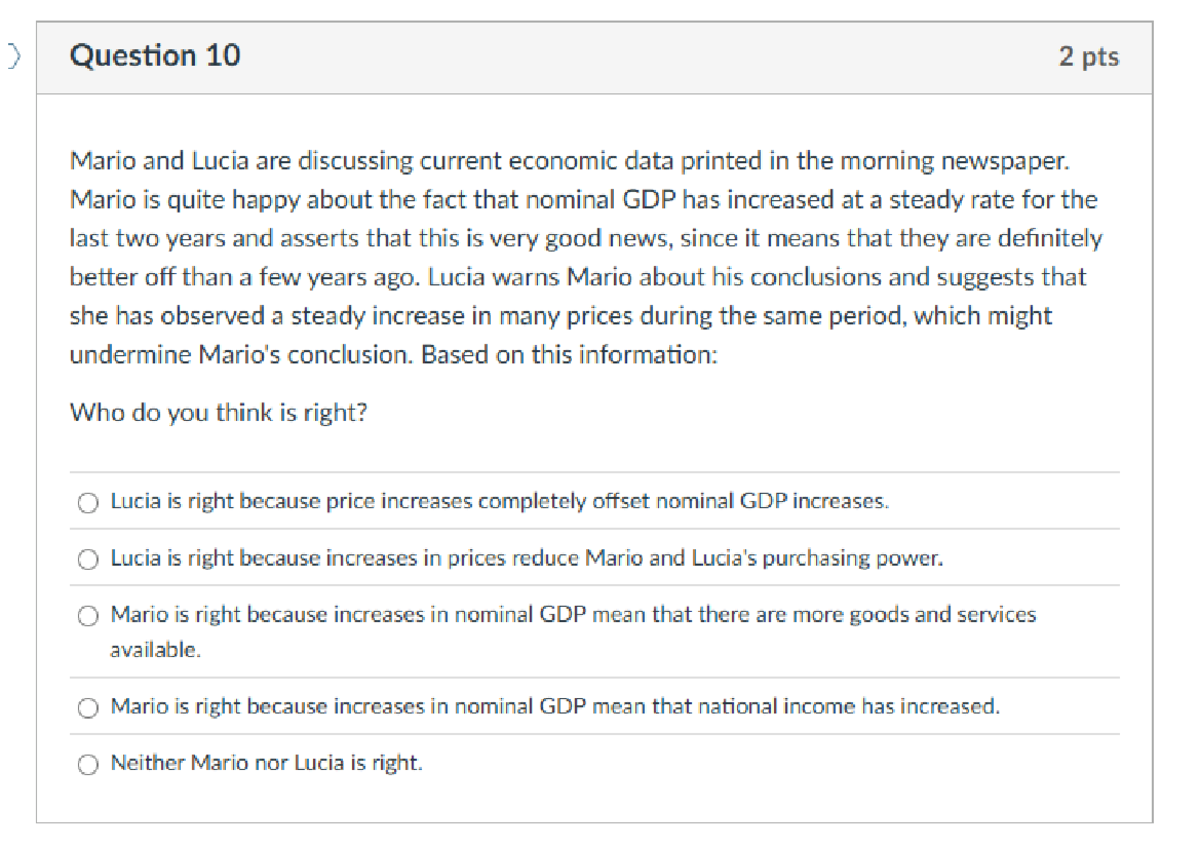Select the option about prices reducing purchasing power
This screenshot has width=1200, height=848.
(89, 558)
